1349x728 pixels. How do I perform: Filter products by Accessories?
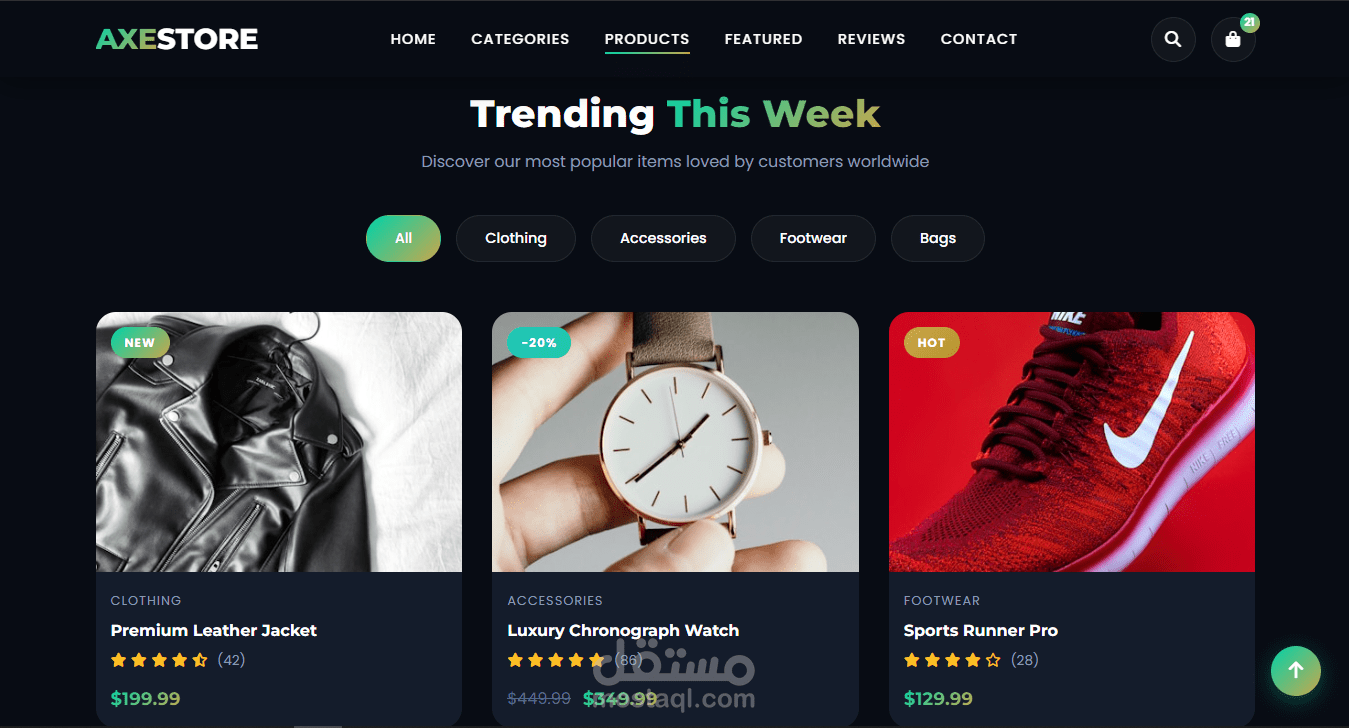click(x=663, y=238)
